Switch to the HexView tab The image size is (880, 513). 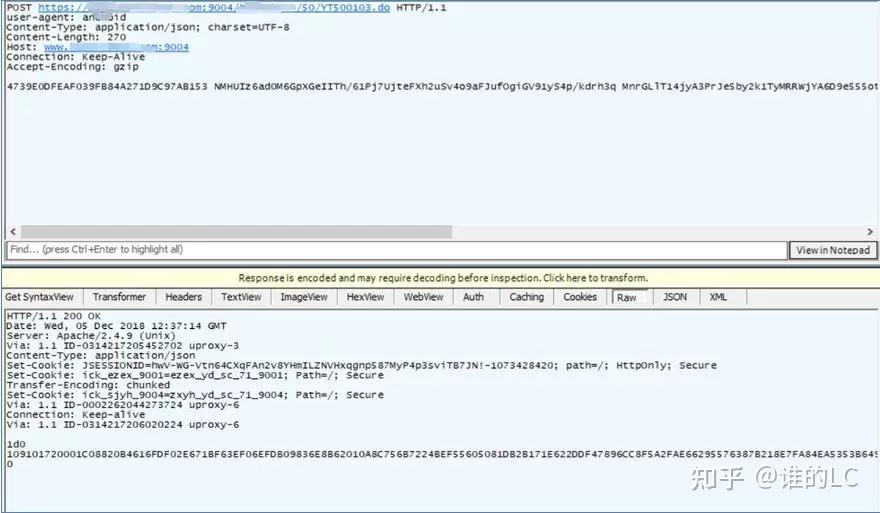click(x=365, y=297)
